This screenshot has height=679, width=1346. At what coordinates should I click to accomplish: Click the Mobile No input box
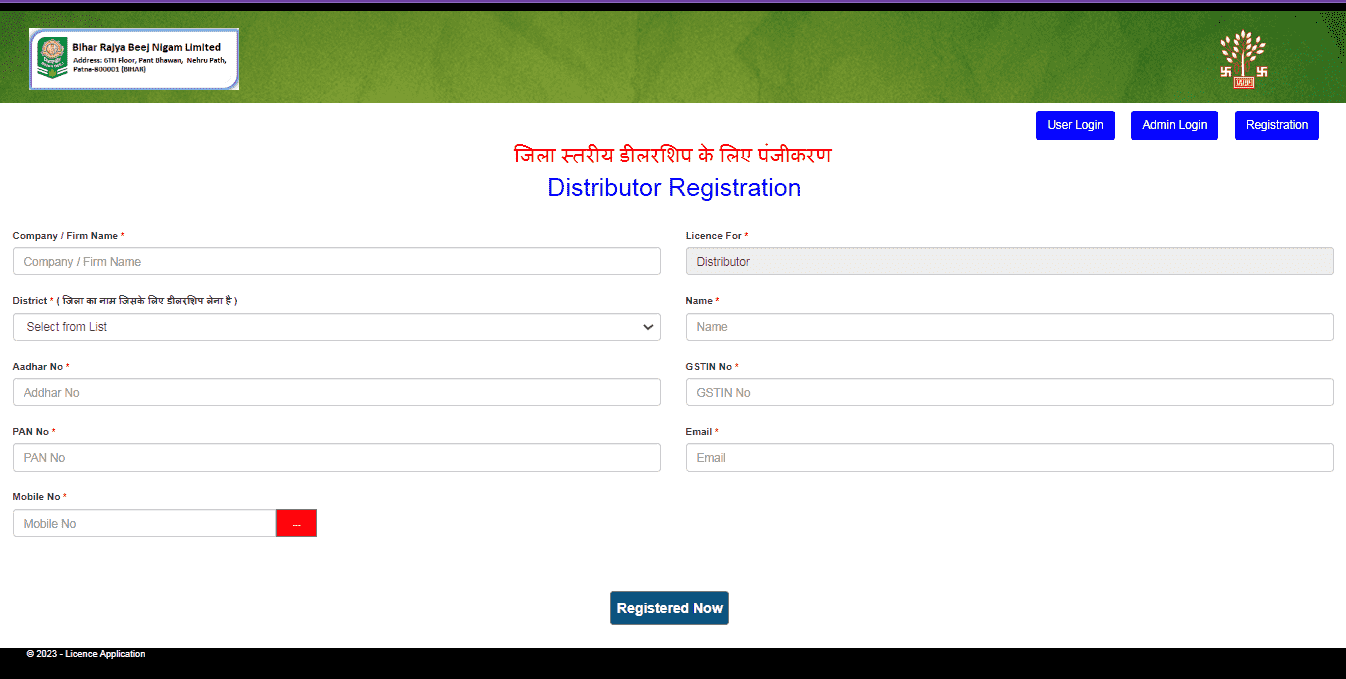point(144,522)
